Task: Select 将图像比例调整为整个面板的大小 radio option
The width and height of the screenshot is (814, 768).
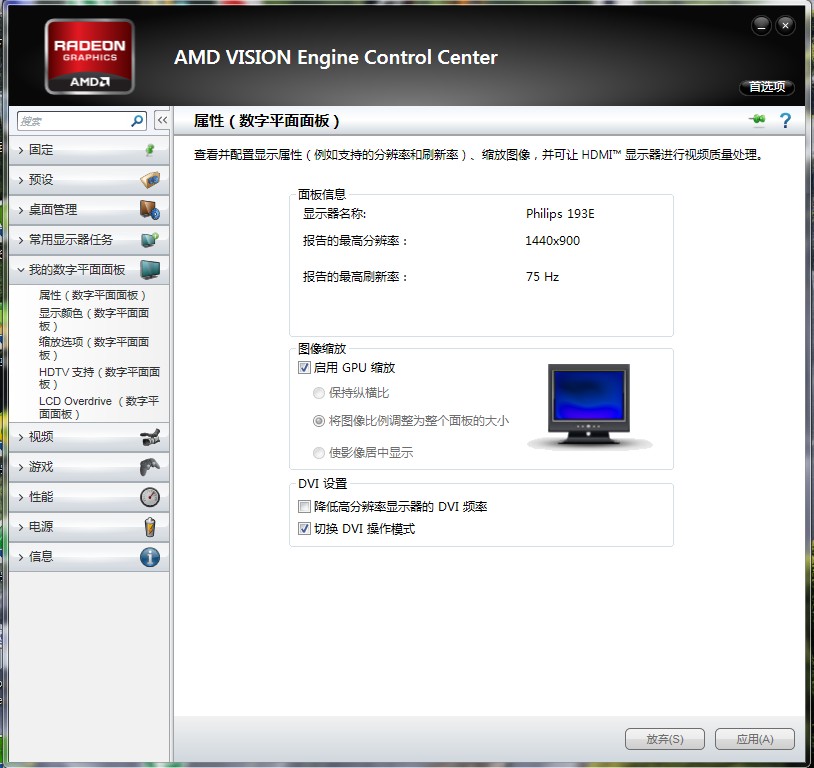Action: [x=319, y=421]
